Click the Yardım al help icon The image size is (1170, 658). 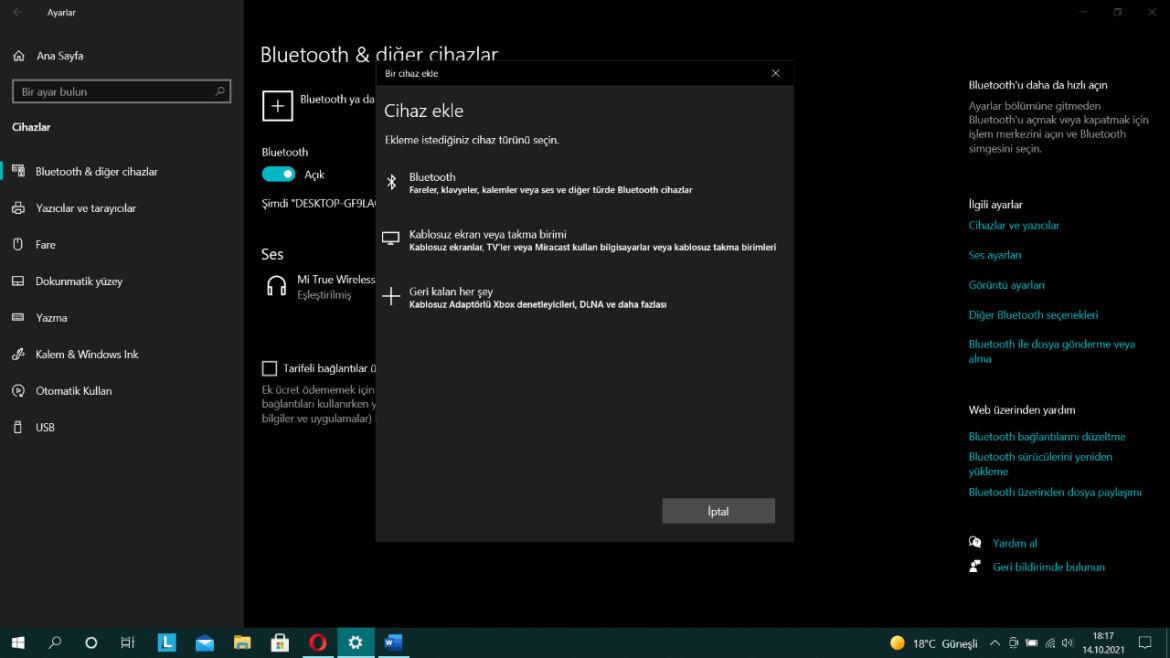click(x=975, y=541)
